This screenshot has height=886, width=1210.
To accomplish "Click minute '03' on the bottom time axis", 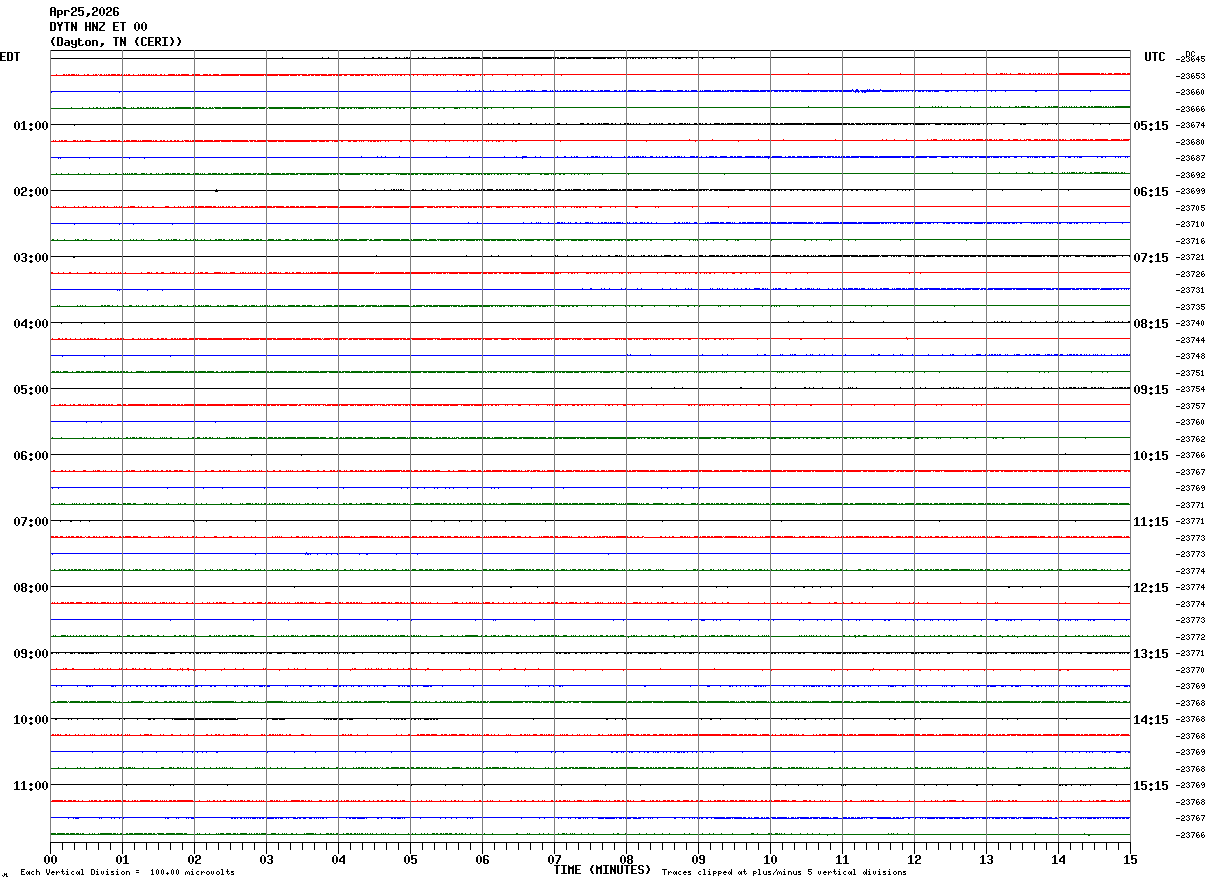I will [266, 859].
